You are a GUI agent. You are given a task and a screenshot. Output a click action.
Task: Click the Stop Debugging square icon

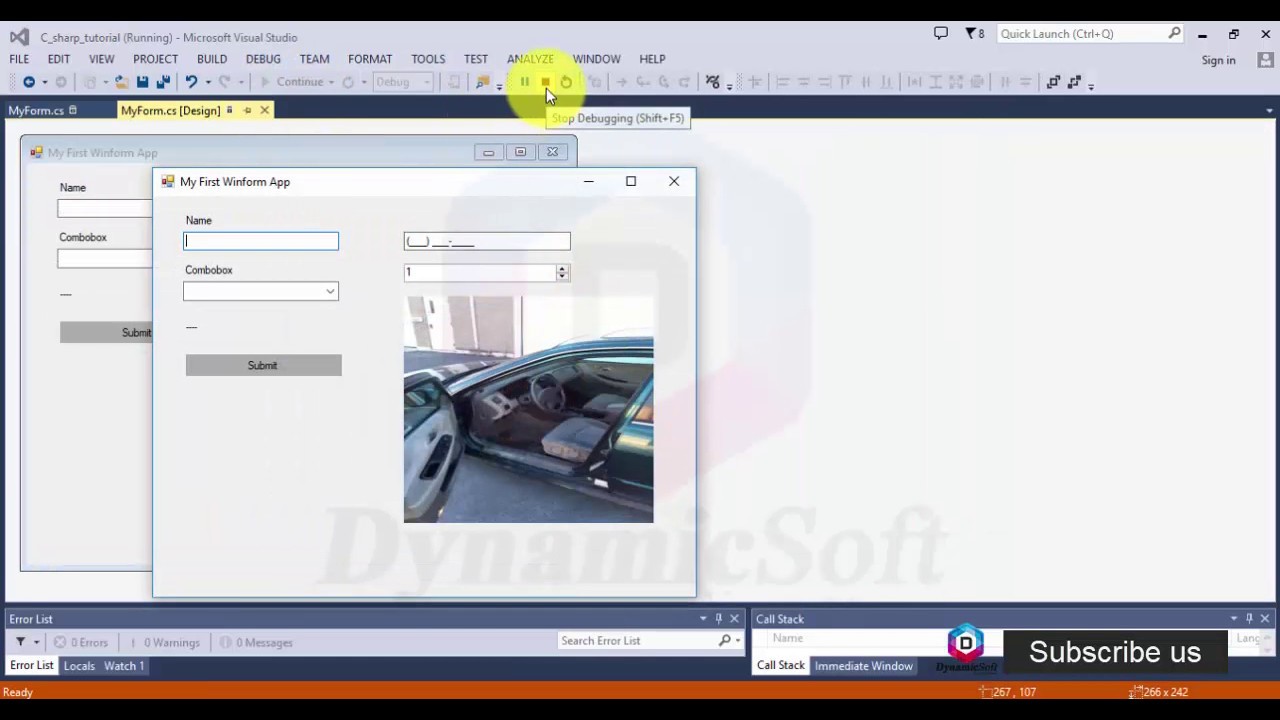point(545,82)
